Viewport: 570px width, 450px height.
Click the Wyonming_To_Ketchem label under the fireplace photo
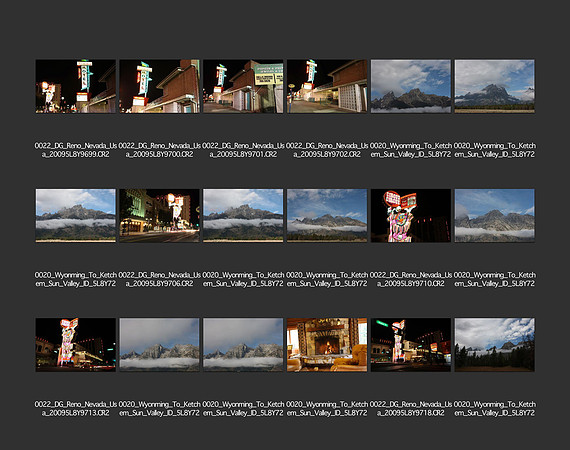pos(327,409)
